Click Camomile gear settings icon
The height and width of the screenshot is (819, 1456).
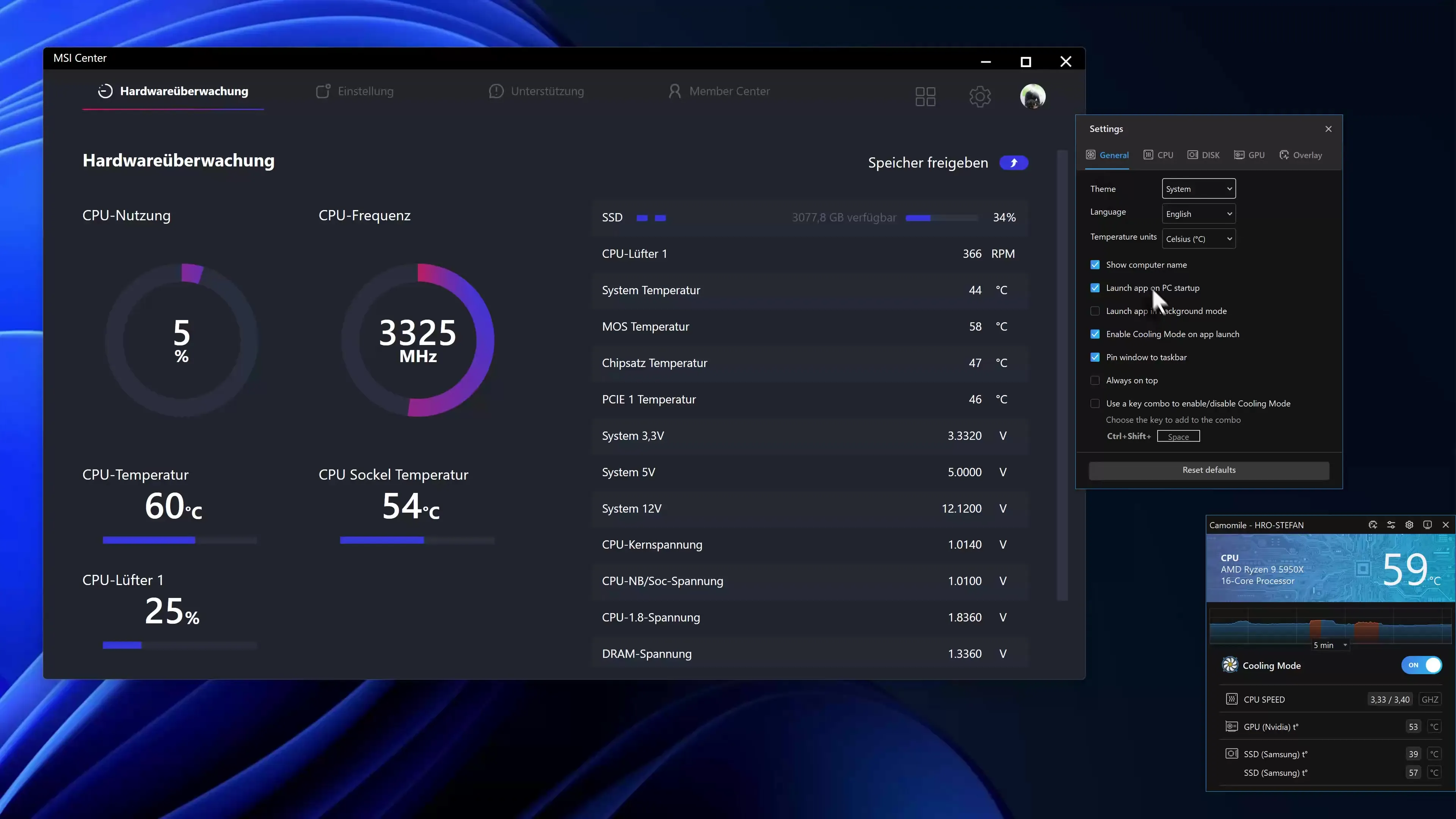[x=1409, y=524]
